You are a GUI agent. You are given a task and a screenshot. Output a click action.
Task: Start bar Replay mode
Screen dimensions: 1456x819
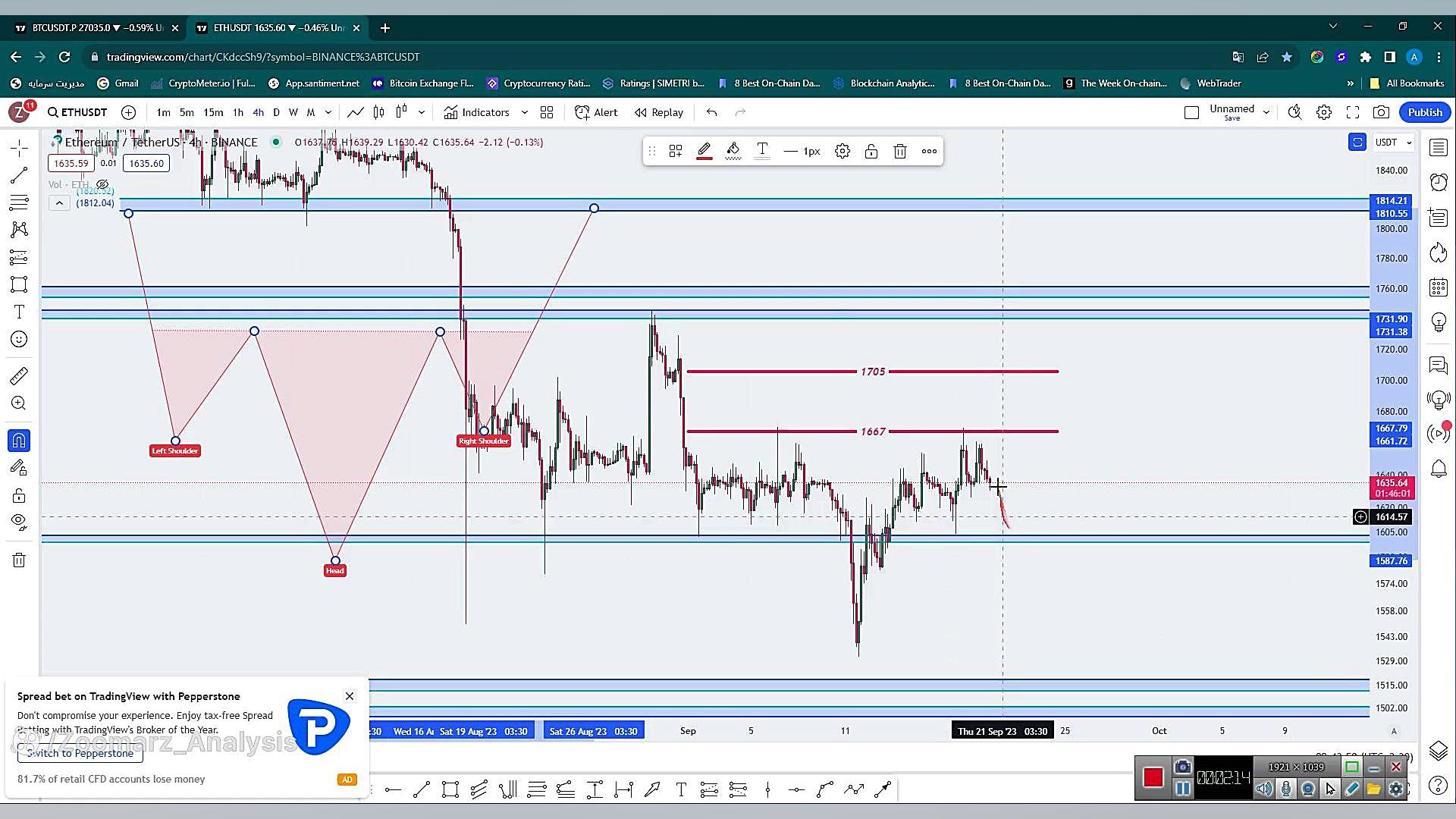pyautogui.click(x=659, y=112)
